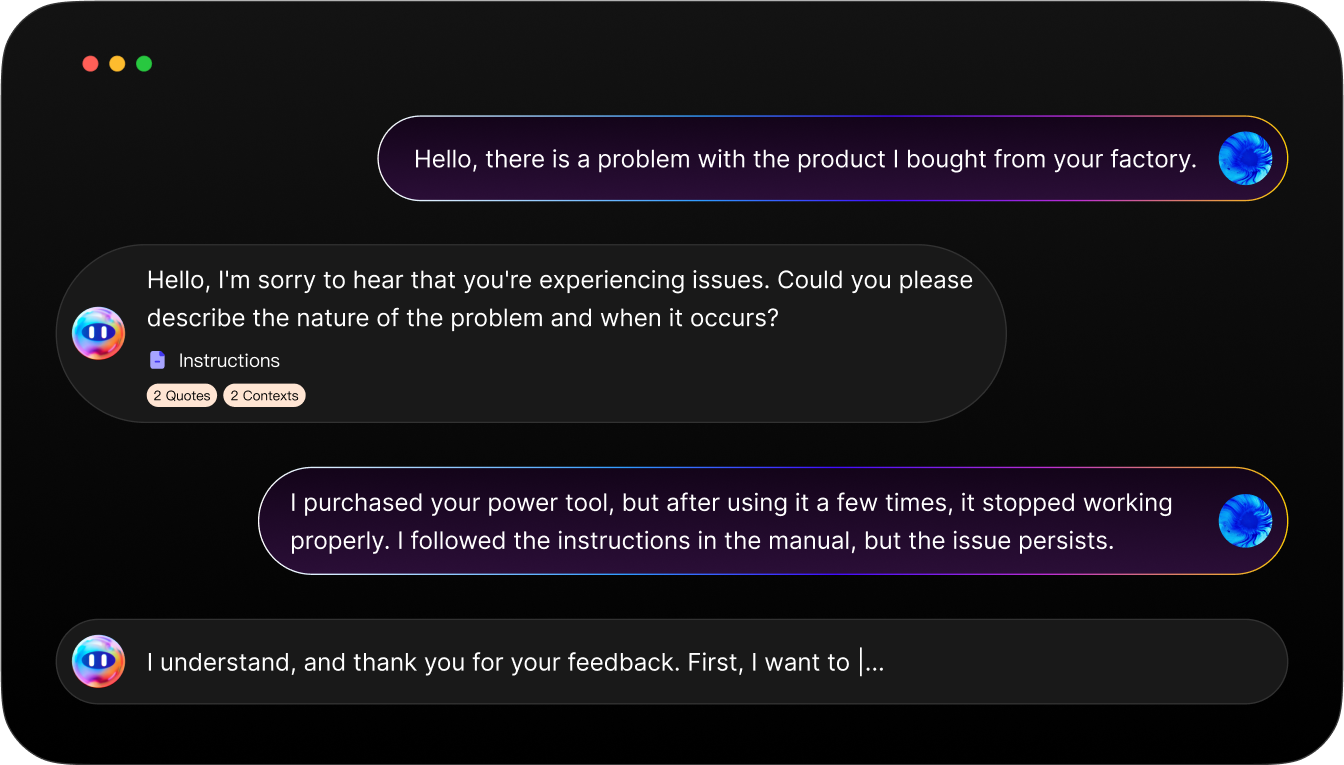The image size is (1344, 765).
Task: Open the Instructions document icon
Action: (157, 360)
